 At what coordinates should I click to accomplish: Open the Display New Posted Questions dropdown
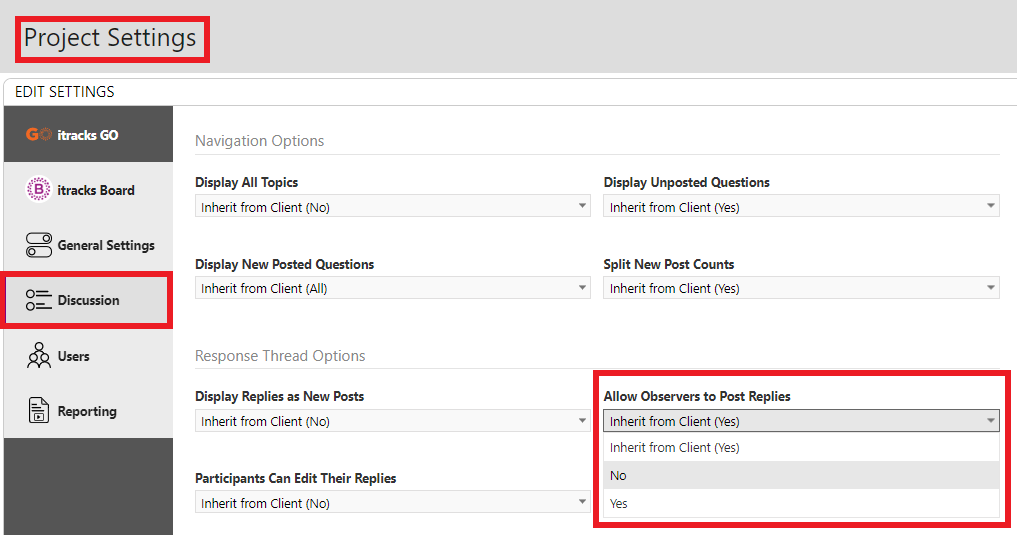[392, 288]
